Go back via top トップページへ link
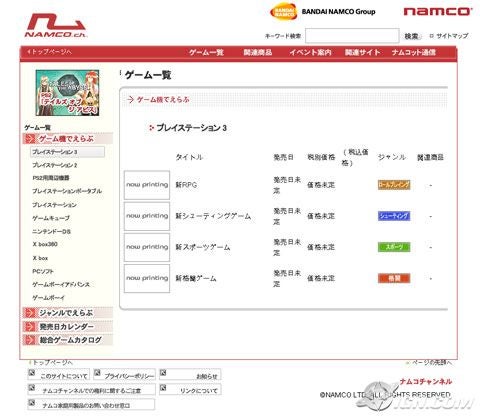This screenshot has width=480, height=417. point(49,52)
